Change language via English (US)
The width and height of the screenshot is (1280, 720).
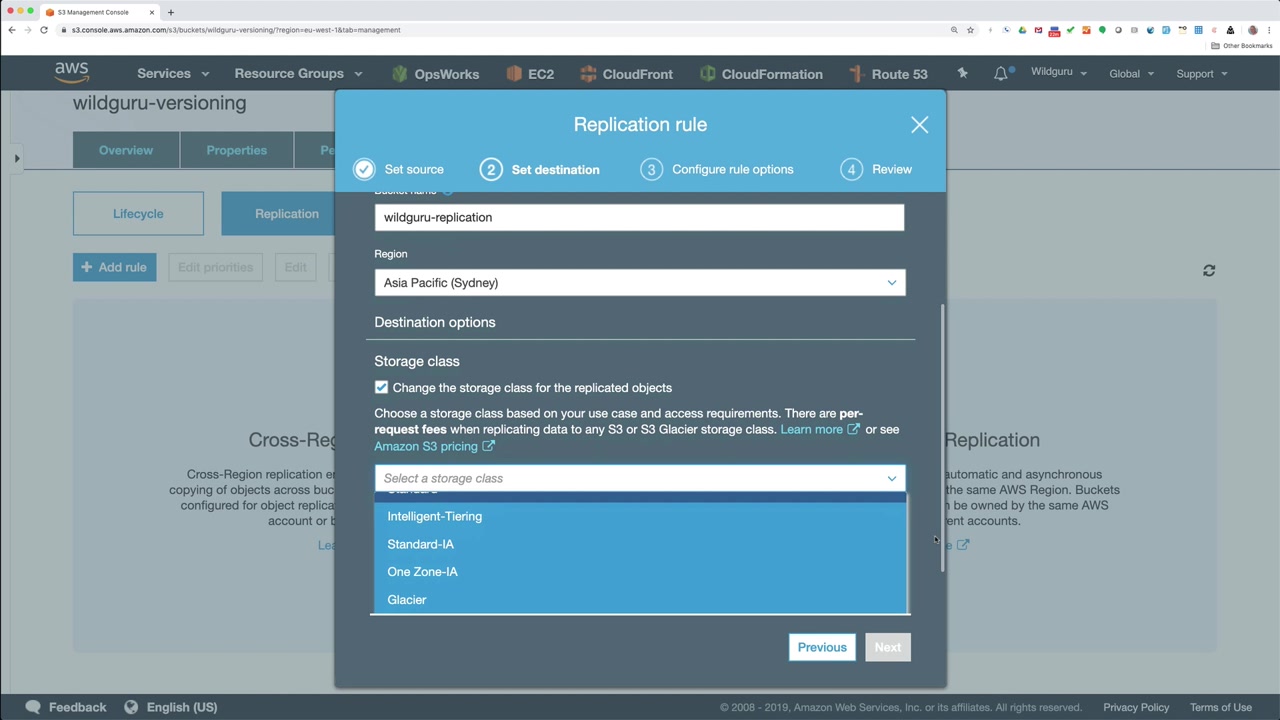pos(171,707)
